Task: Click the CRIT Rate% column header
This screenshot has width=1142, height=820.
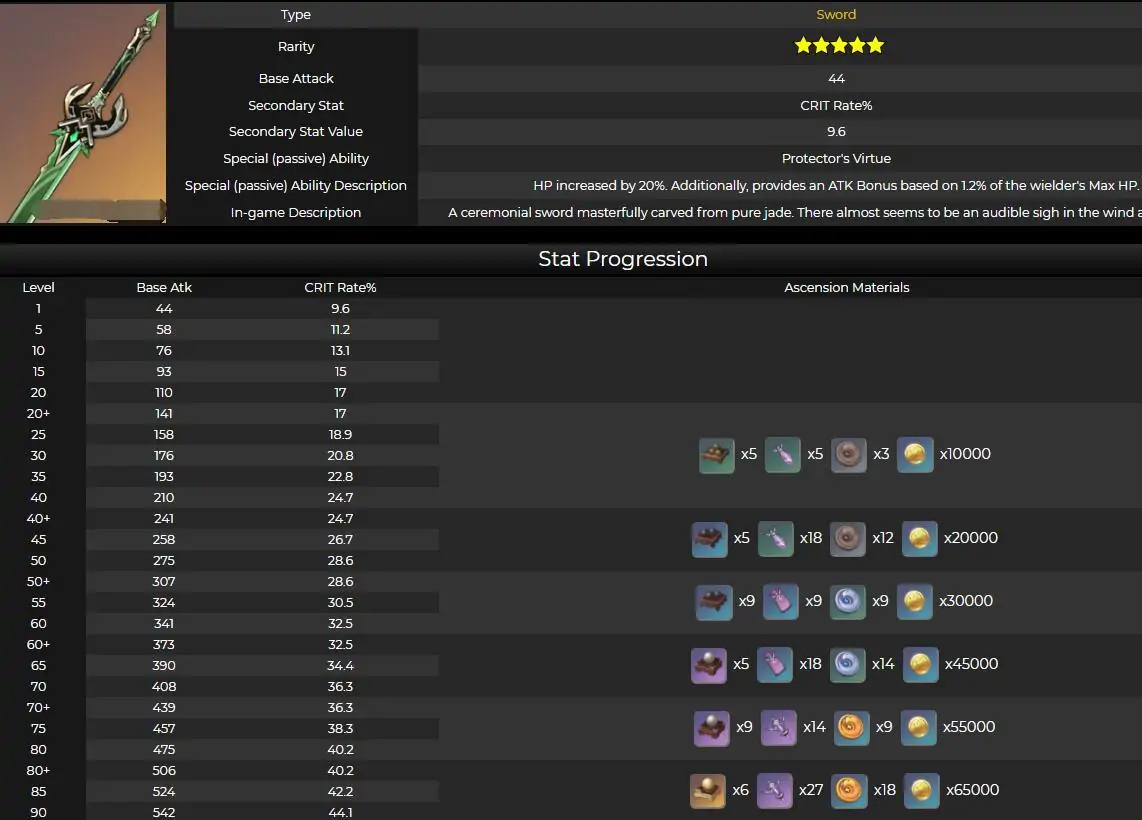Action: pyautogui.click(x=340, y=288)
